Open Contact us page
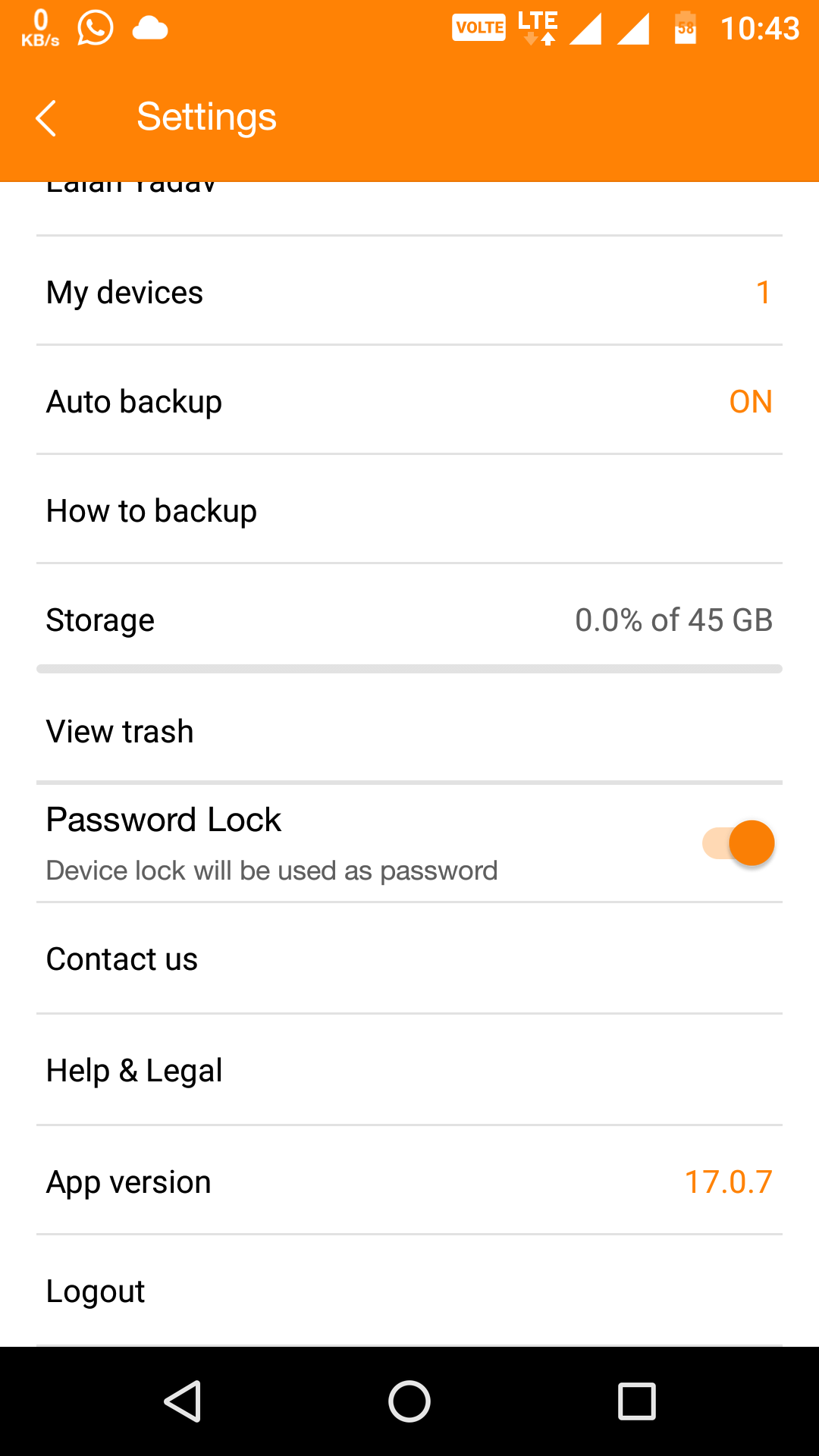The height and width of the screenshot is (1456, 819). coord(409,959)
